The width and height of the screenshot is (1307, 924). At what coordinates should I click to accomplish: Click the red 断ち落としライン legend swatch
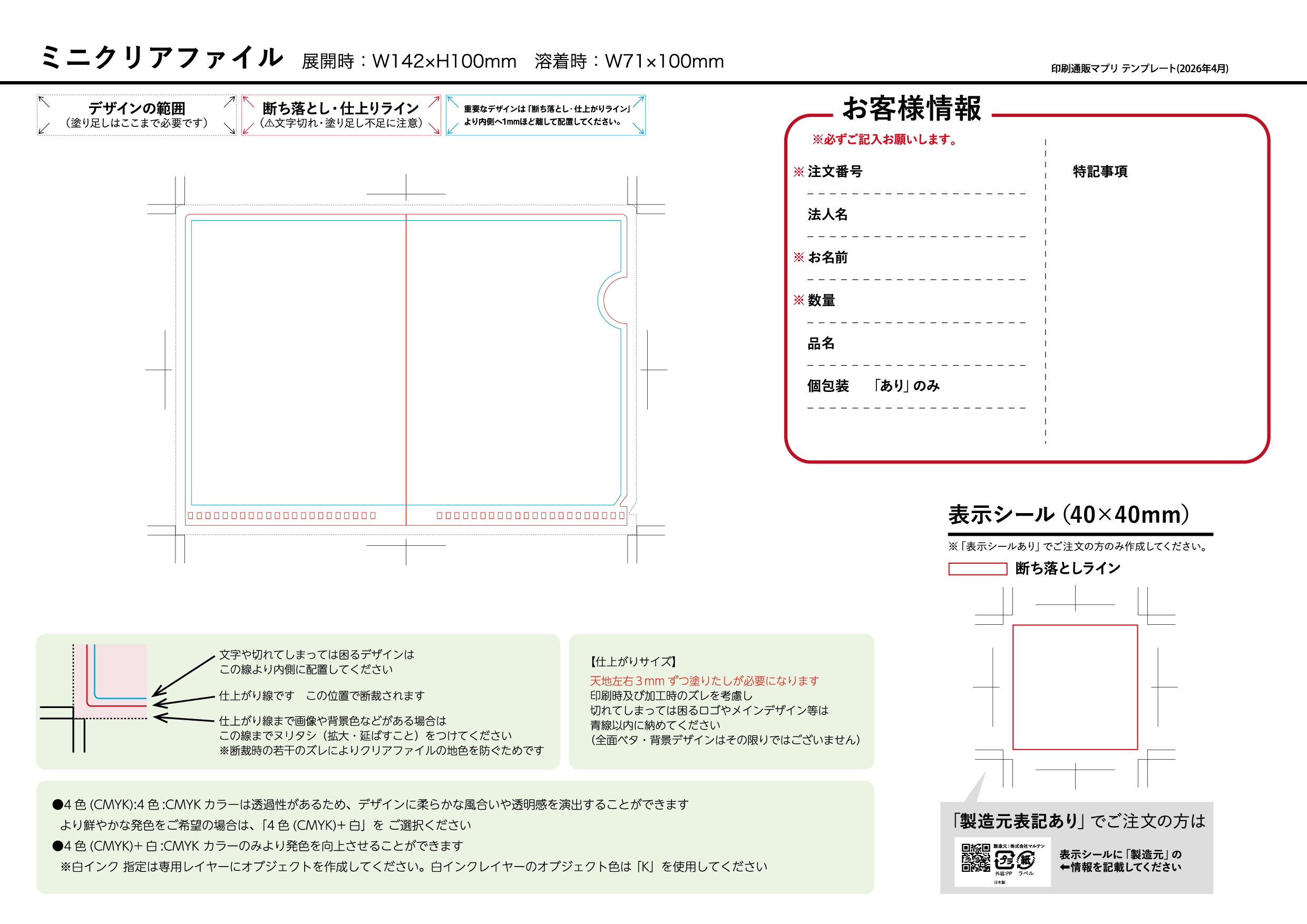pos(978,568)
